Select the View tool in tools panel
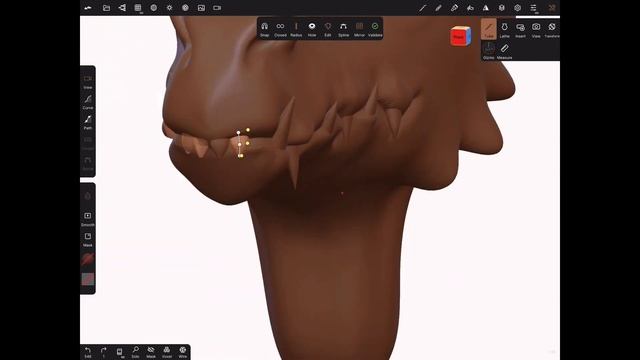Screen dimensions: 640x360 coord(536,30)
